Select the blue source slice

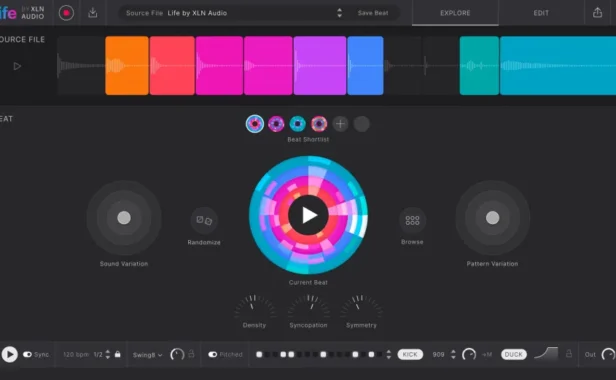(x=365, y=65)
